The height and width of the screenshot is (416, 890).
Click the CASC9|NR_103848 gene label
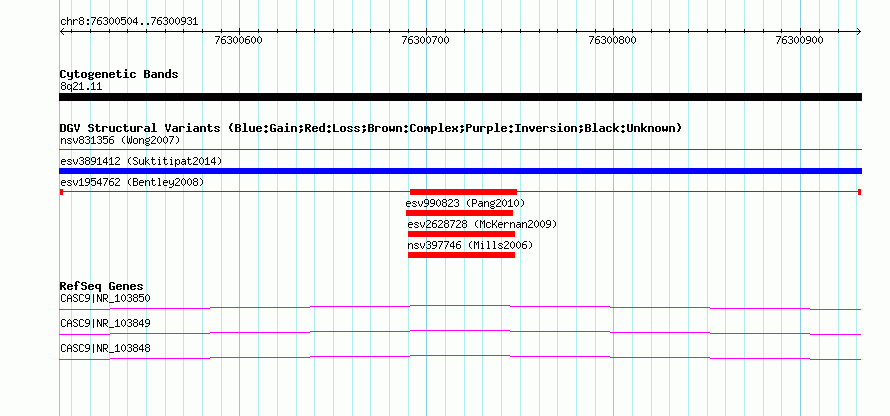pyautogui.click(x=105, y=348)
